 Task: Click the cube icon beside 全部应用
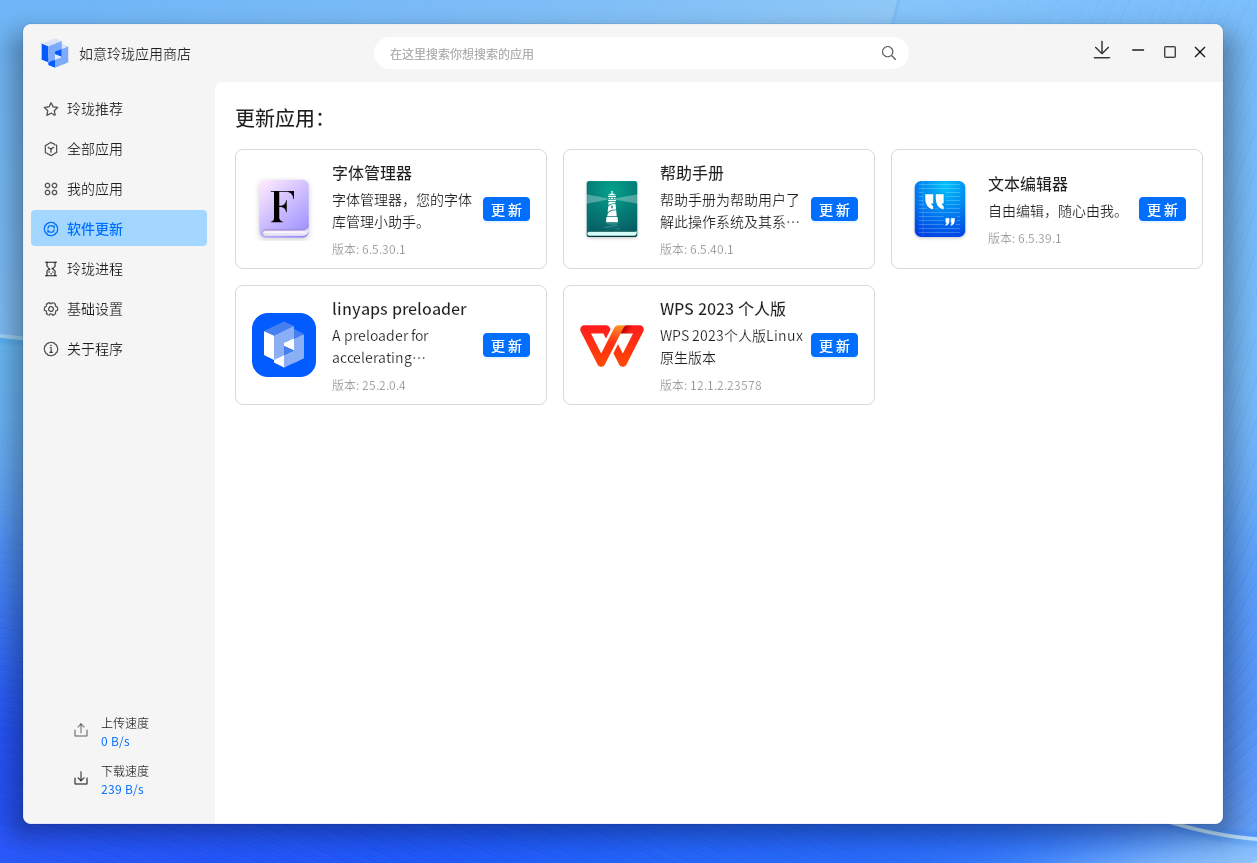pyautogui.click(x=51, y=149)
